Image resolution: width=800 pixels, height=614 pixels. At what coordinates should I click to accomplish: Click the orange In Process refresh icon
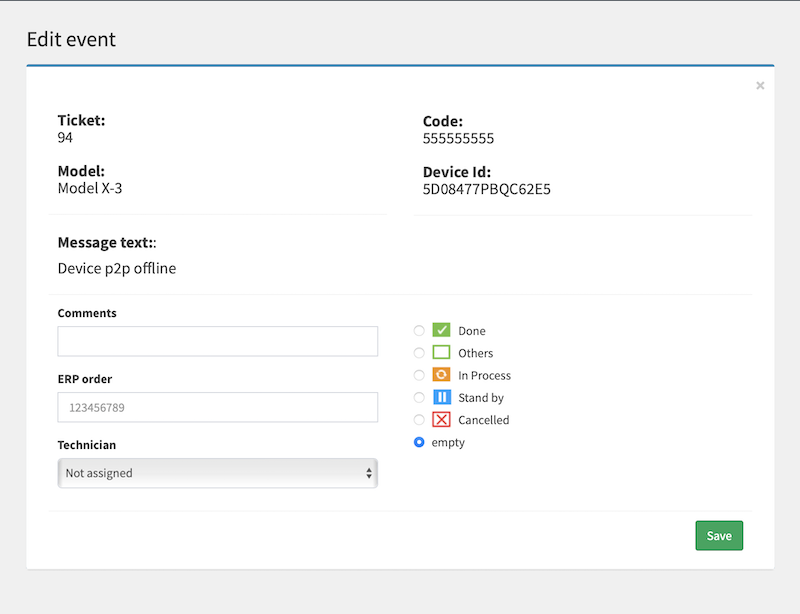click(441, 375)
